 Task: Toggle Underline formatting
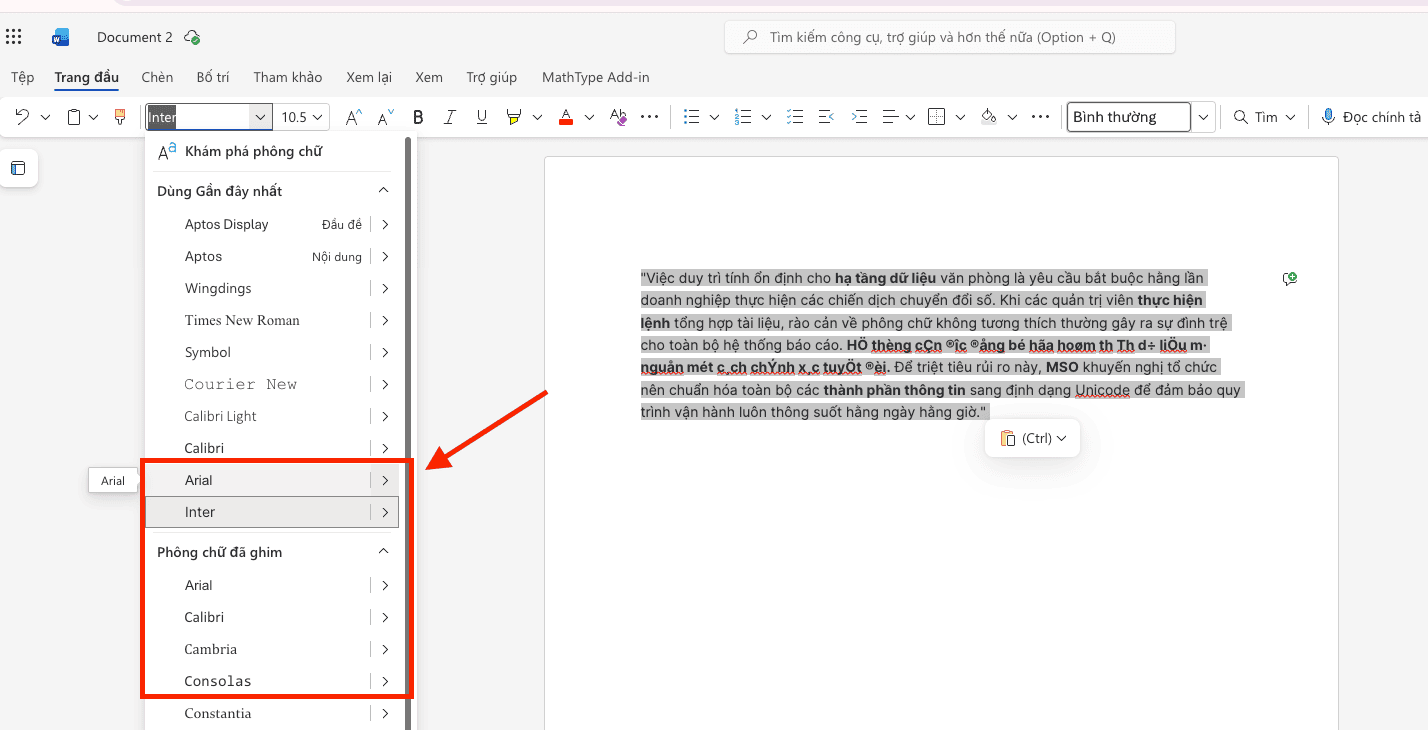[x=481, y=116]
